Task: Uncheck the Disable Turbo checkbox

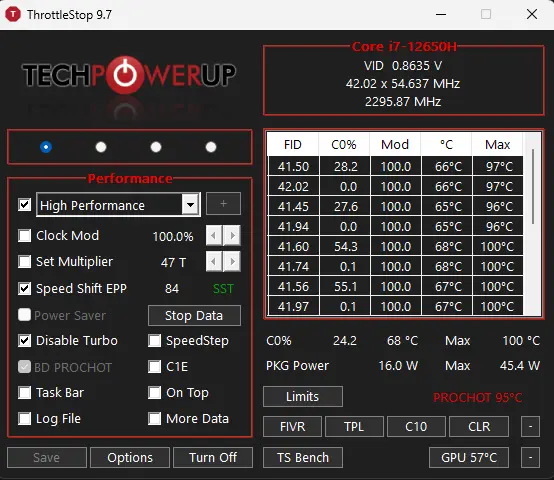Action: point(24,340)
